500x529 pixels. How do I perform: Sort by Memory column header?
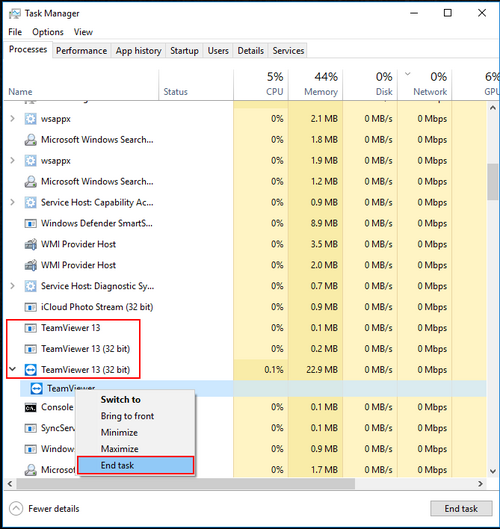[315, 85]
